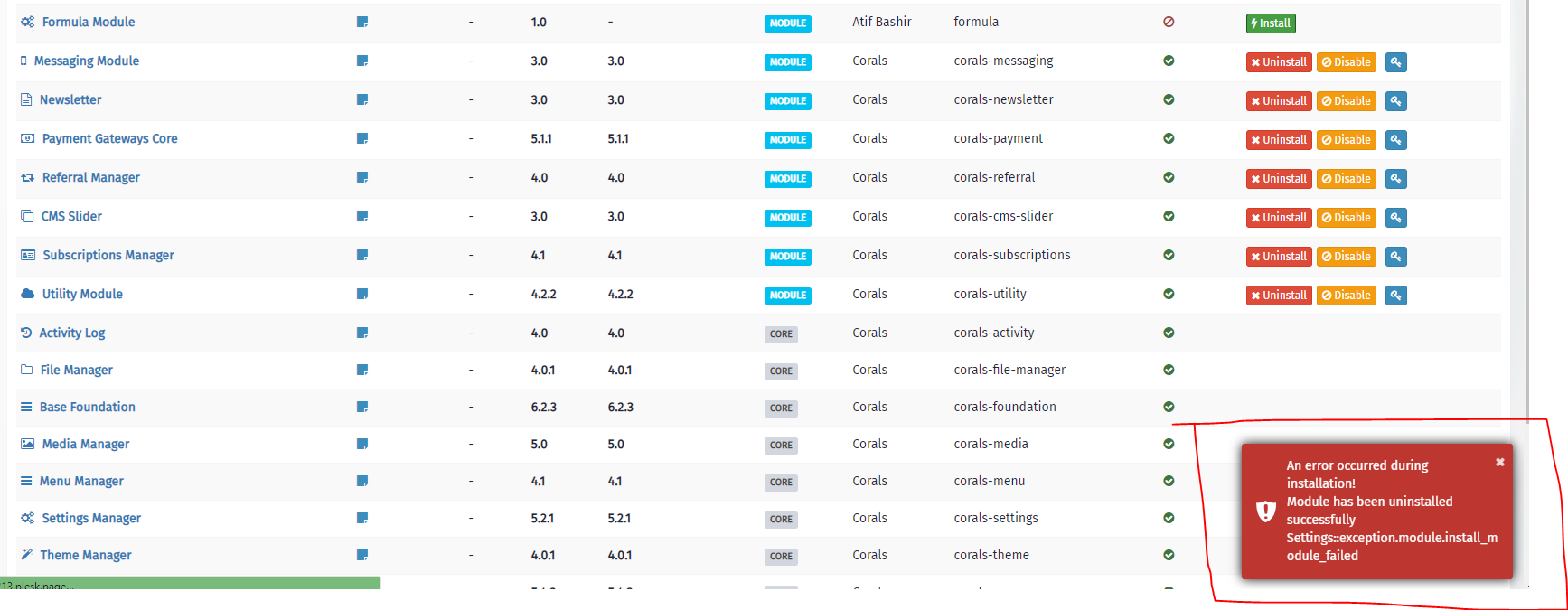This screenshot has width=1568, height=610.
Task: Disable the Newsletter module
Action: 1346,101
